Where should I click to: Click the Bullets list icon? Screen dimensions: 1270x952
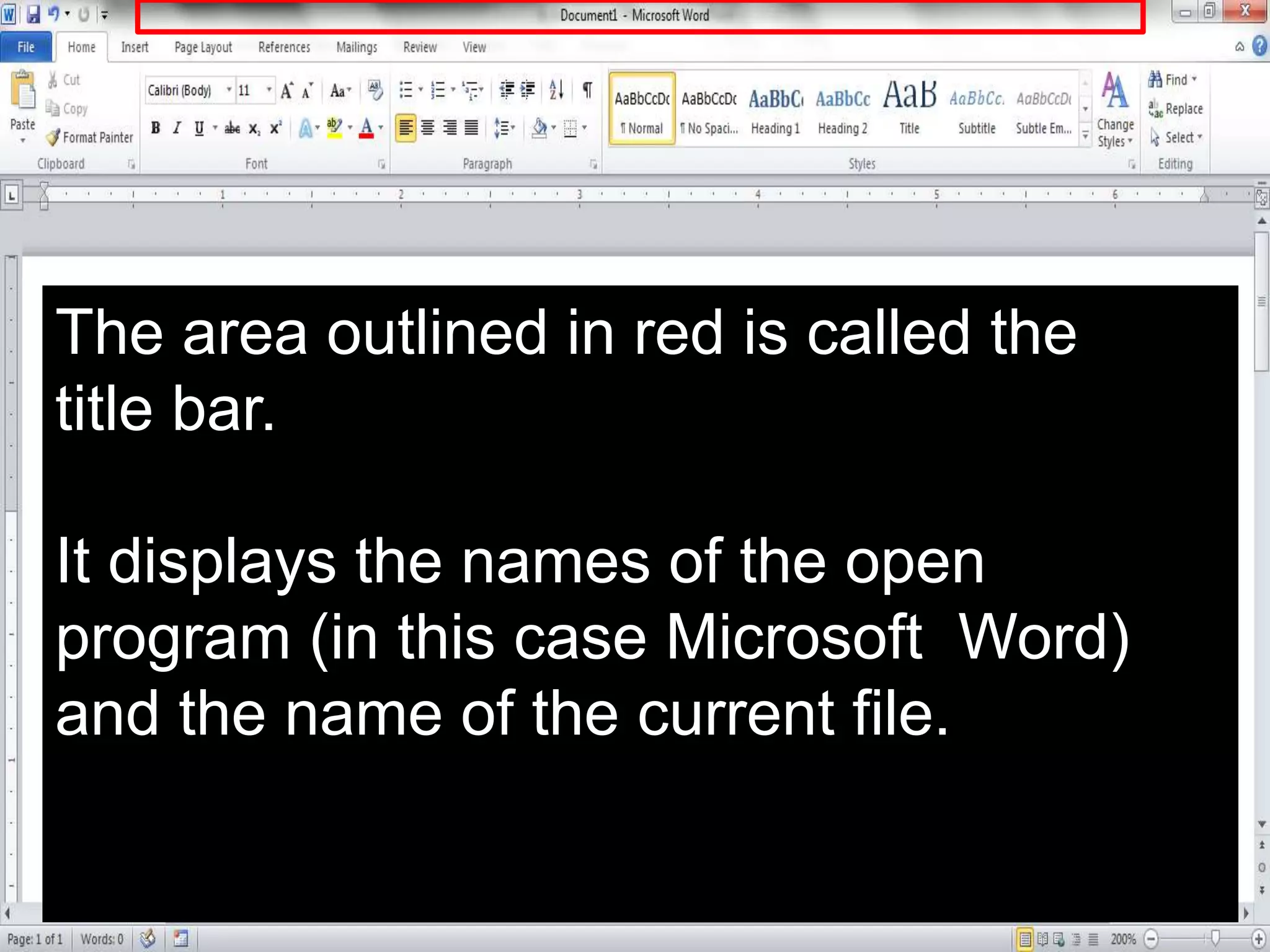[x=406, y=90]
